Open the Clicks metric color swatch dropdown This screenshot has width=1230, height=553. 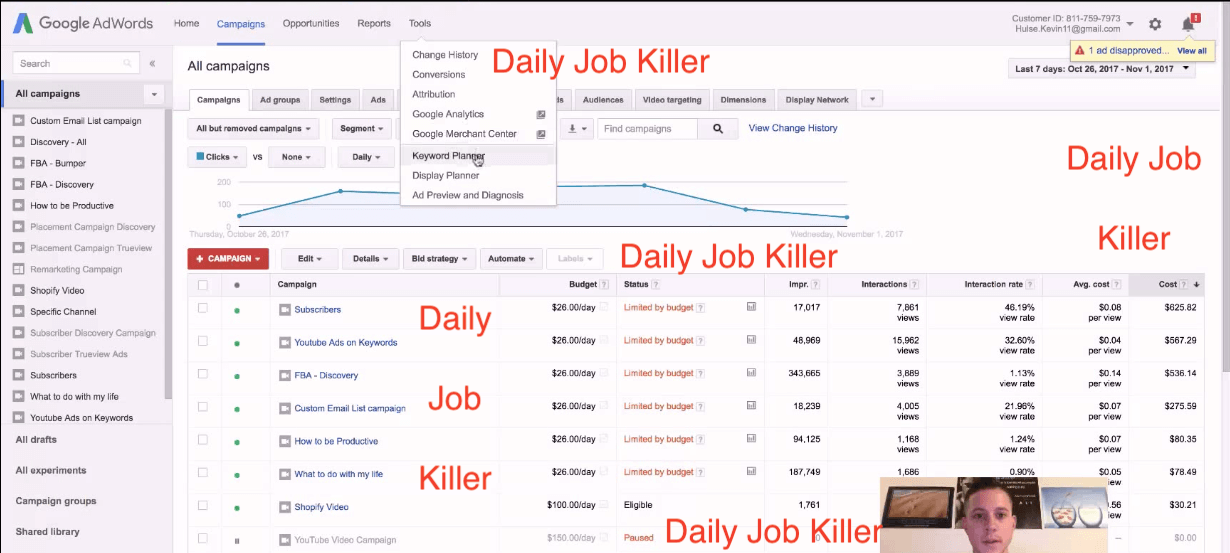click(217, 157)
